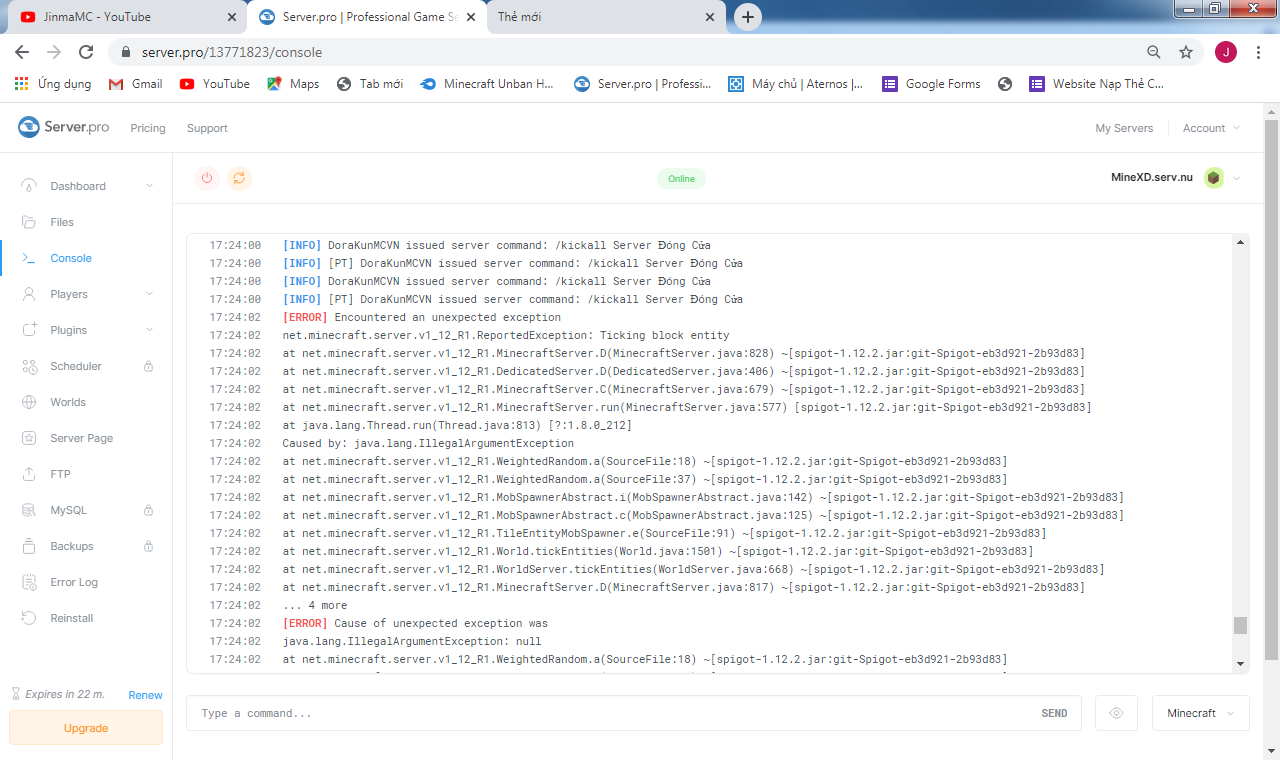
Task: Open Chrome's zoom magnifier icon
Action: (1154, 52)
